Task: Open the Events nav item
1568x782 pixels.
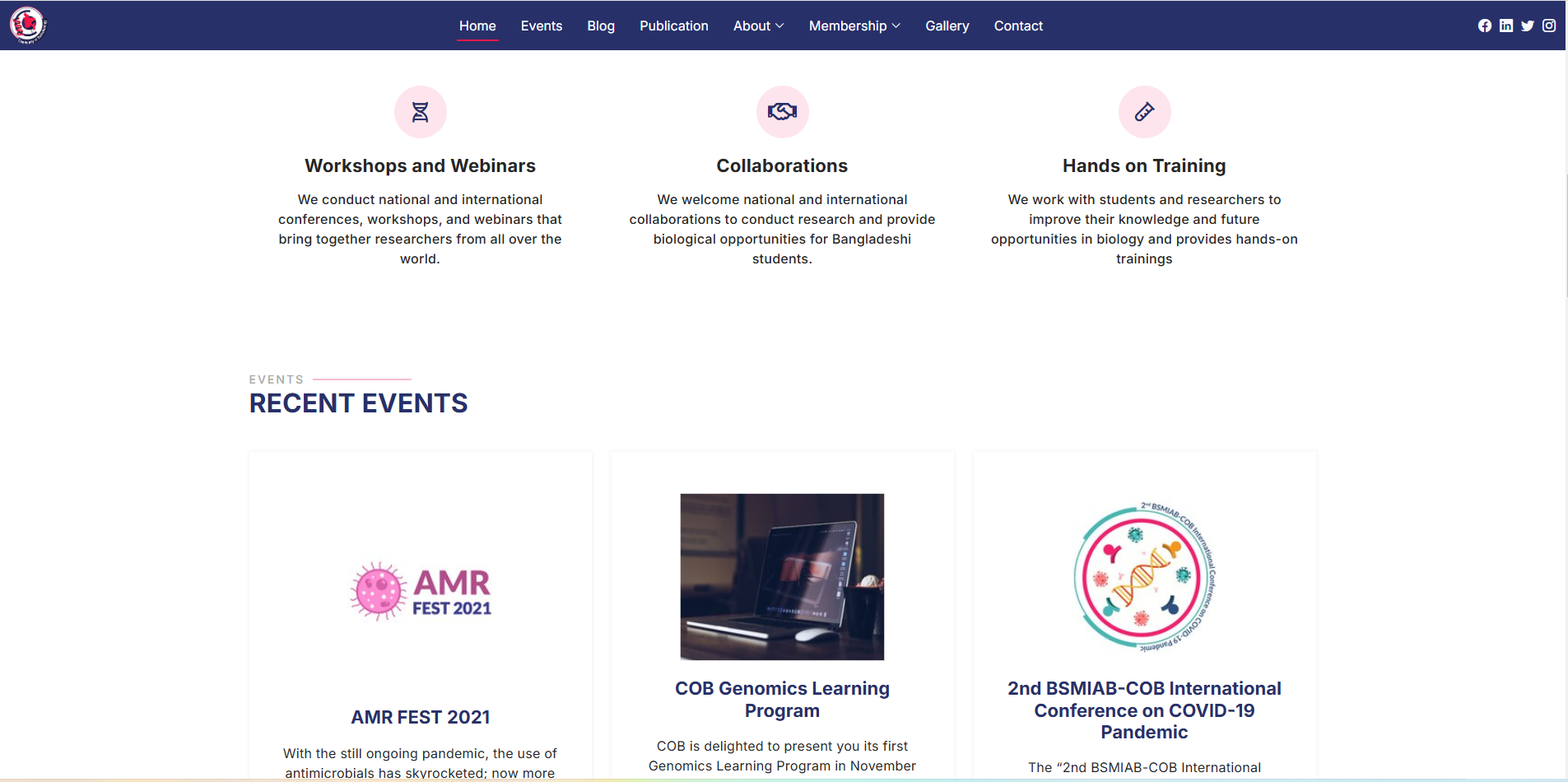Action: pos(542,26)
